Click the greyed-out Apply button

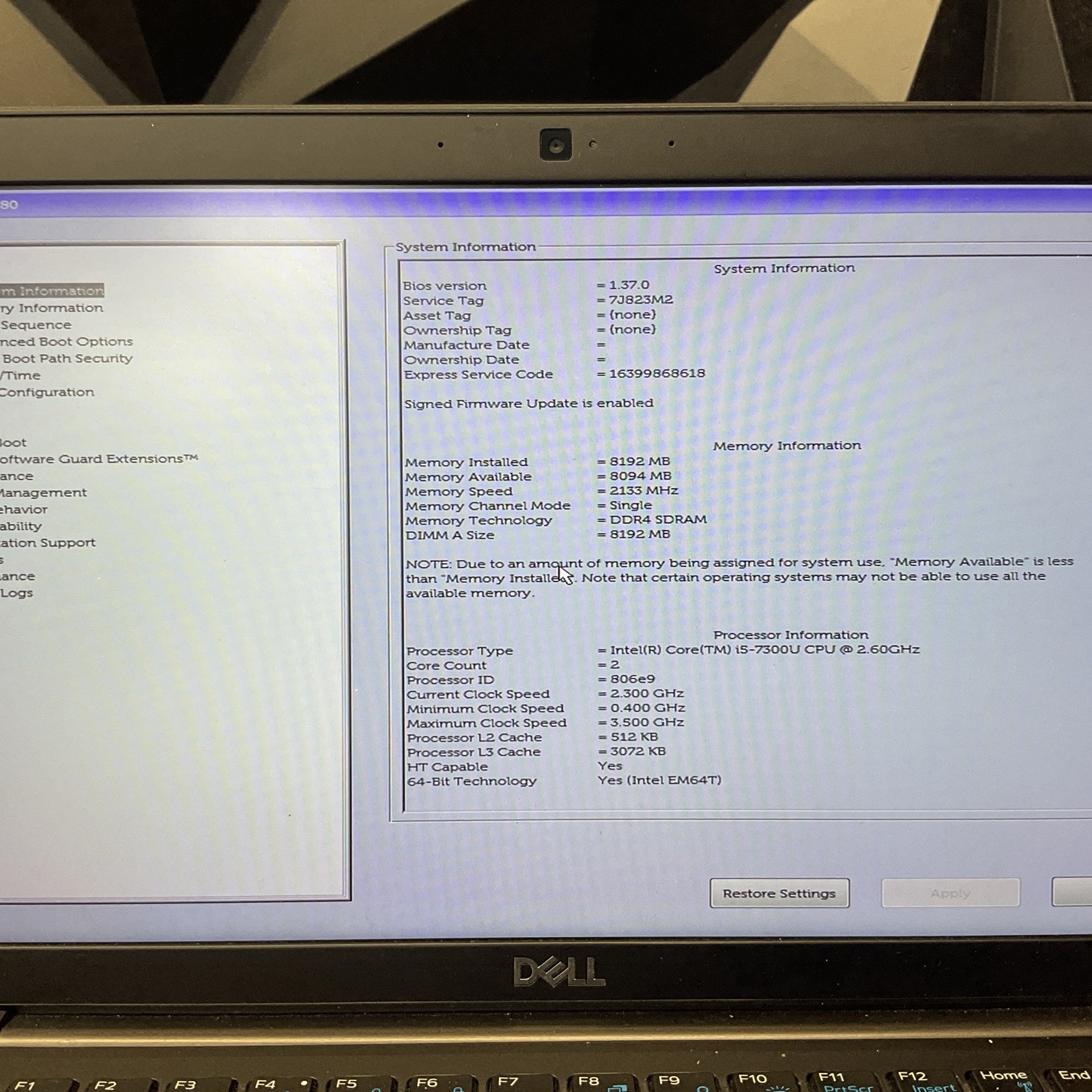coord(951,893)
